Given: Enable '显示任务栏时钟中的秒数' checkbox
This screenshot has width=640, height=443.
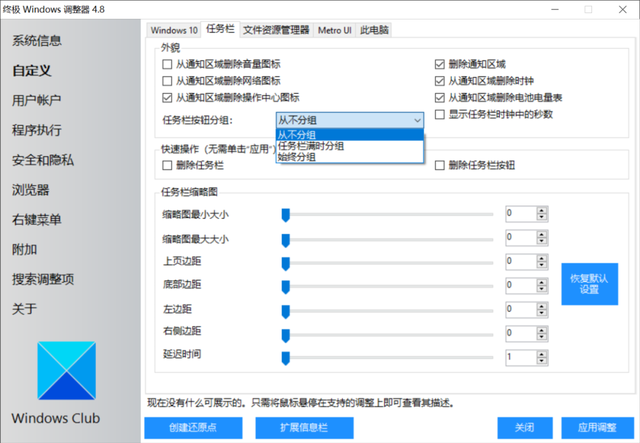Looking at the screenshot, I should [440, 114].
